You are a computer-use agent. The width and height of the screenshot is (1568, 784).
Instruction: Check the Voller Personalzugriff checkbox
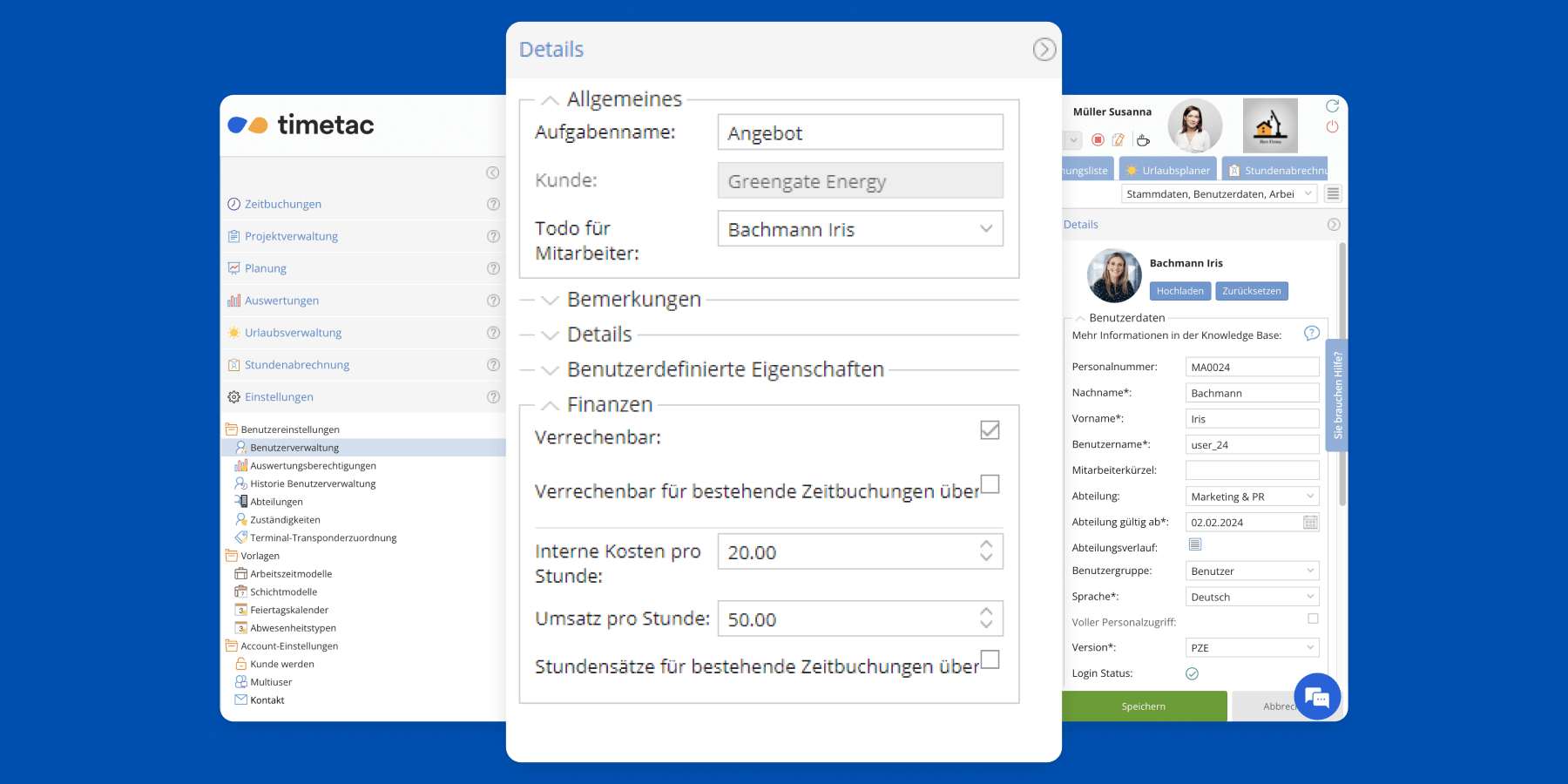(1313, 618)
